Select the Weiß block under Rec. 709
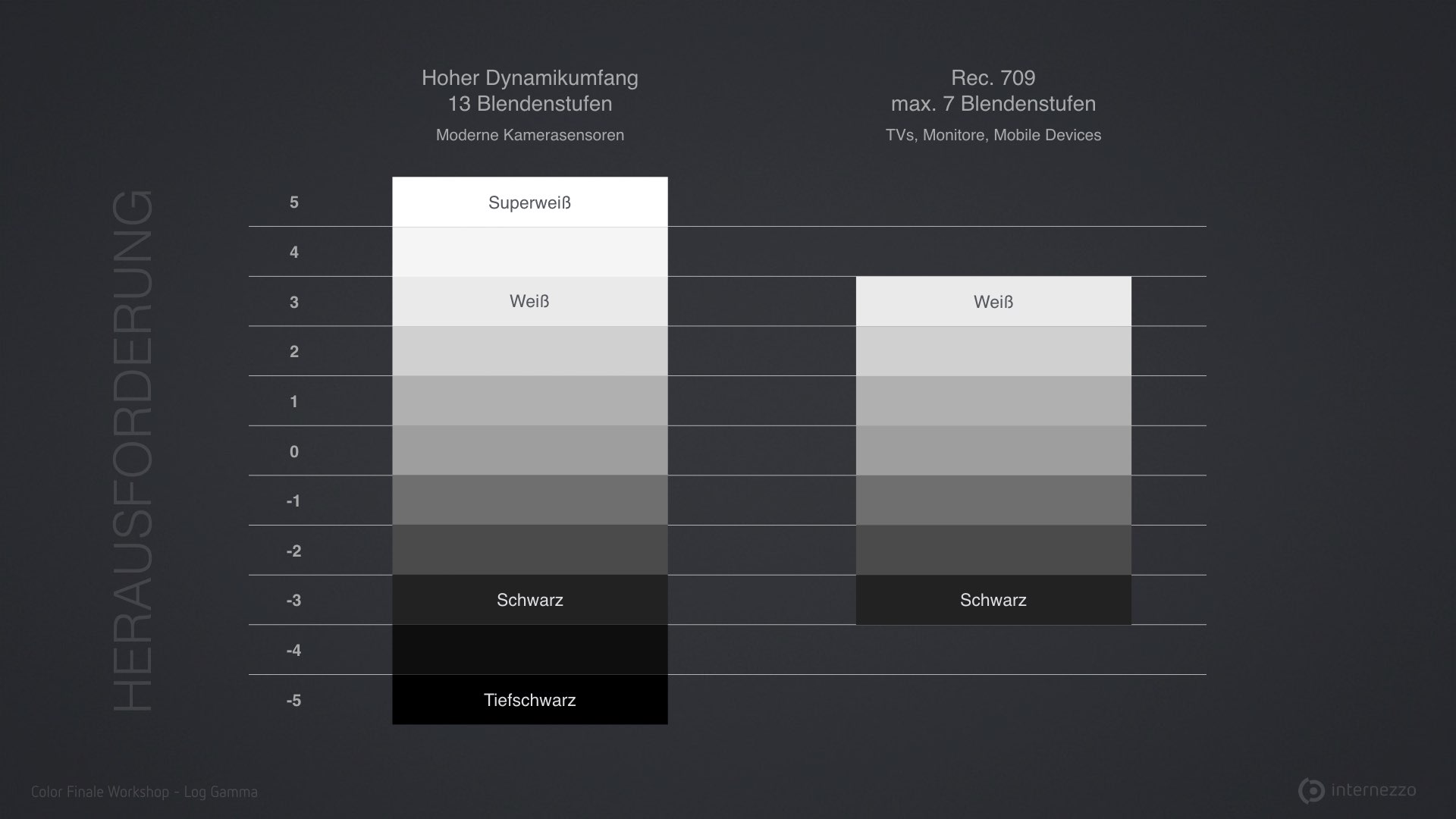The image size is (1456, 819). tap(993, 301)
